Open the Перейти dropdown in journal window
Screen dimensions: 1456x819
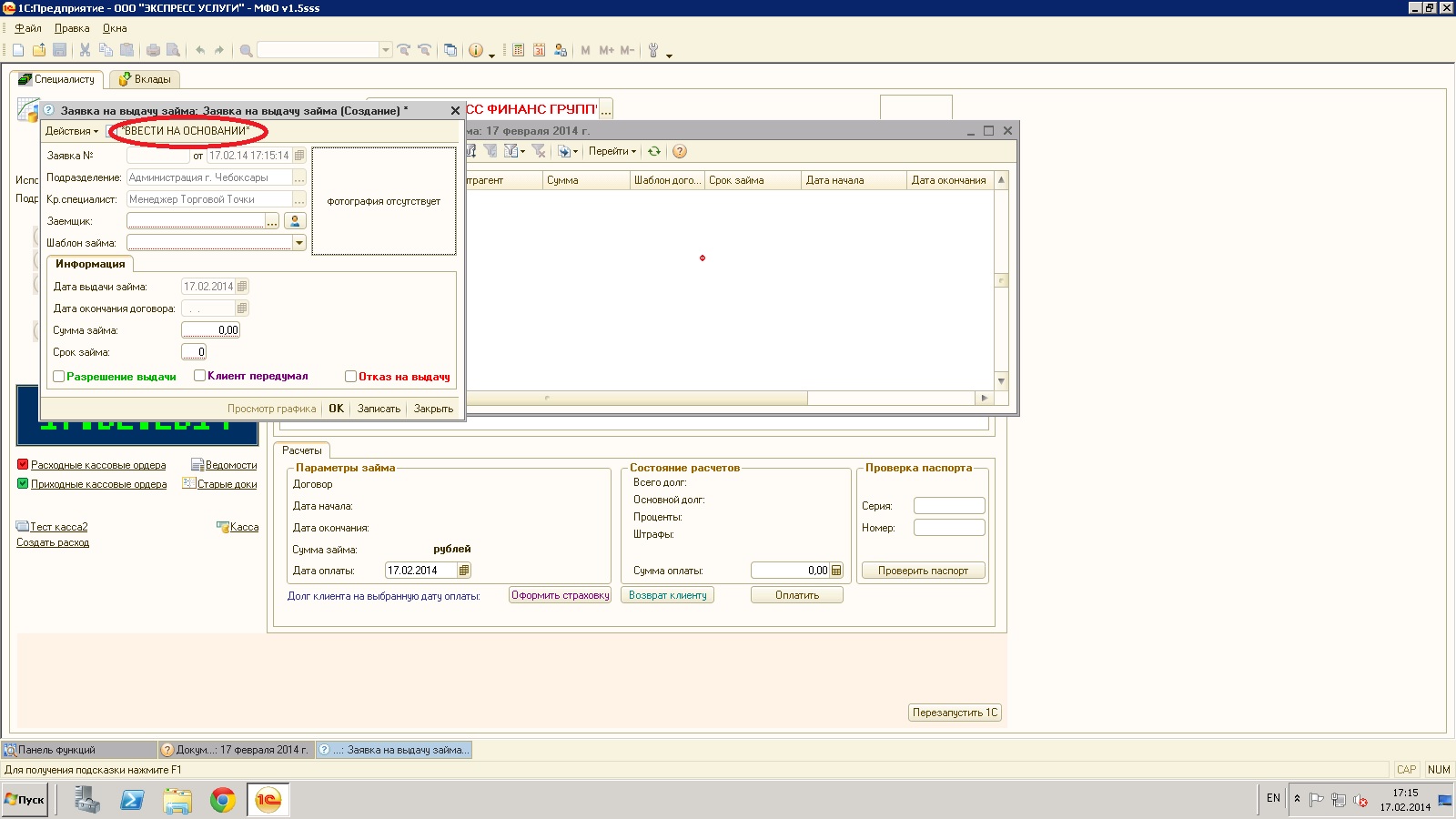[612, 151]
